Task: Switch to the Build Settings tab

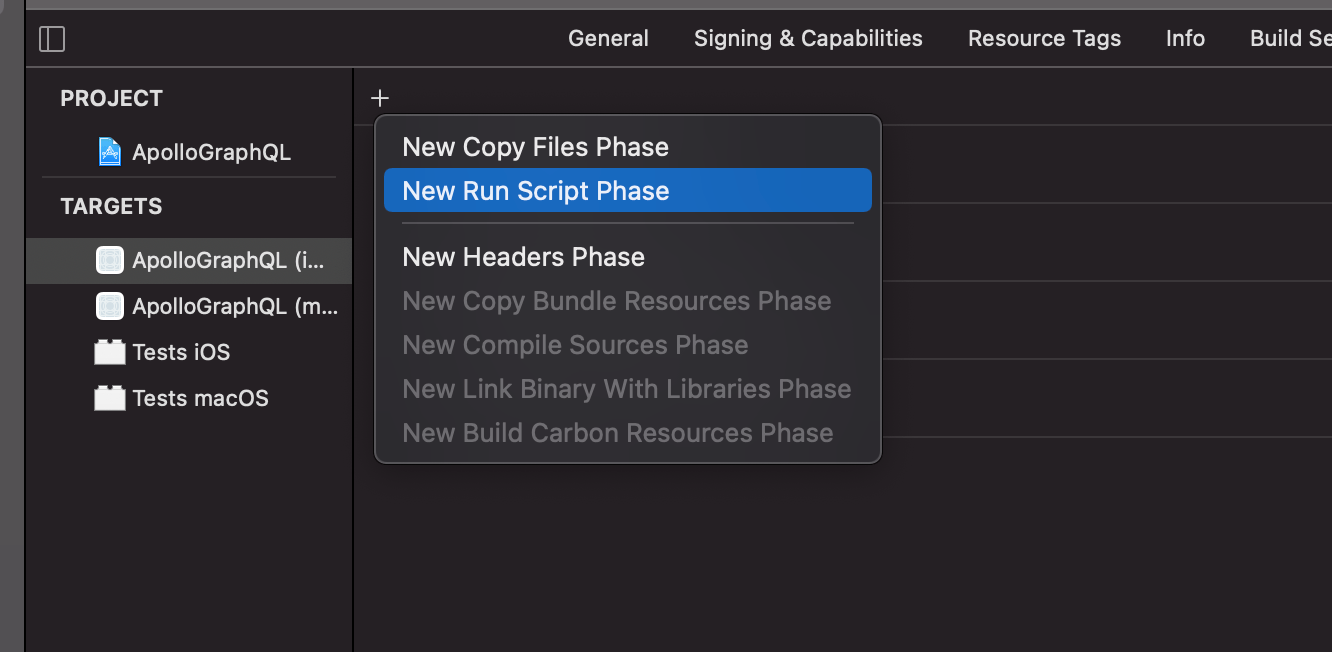Action: tap(1290, 39)
